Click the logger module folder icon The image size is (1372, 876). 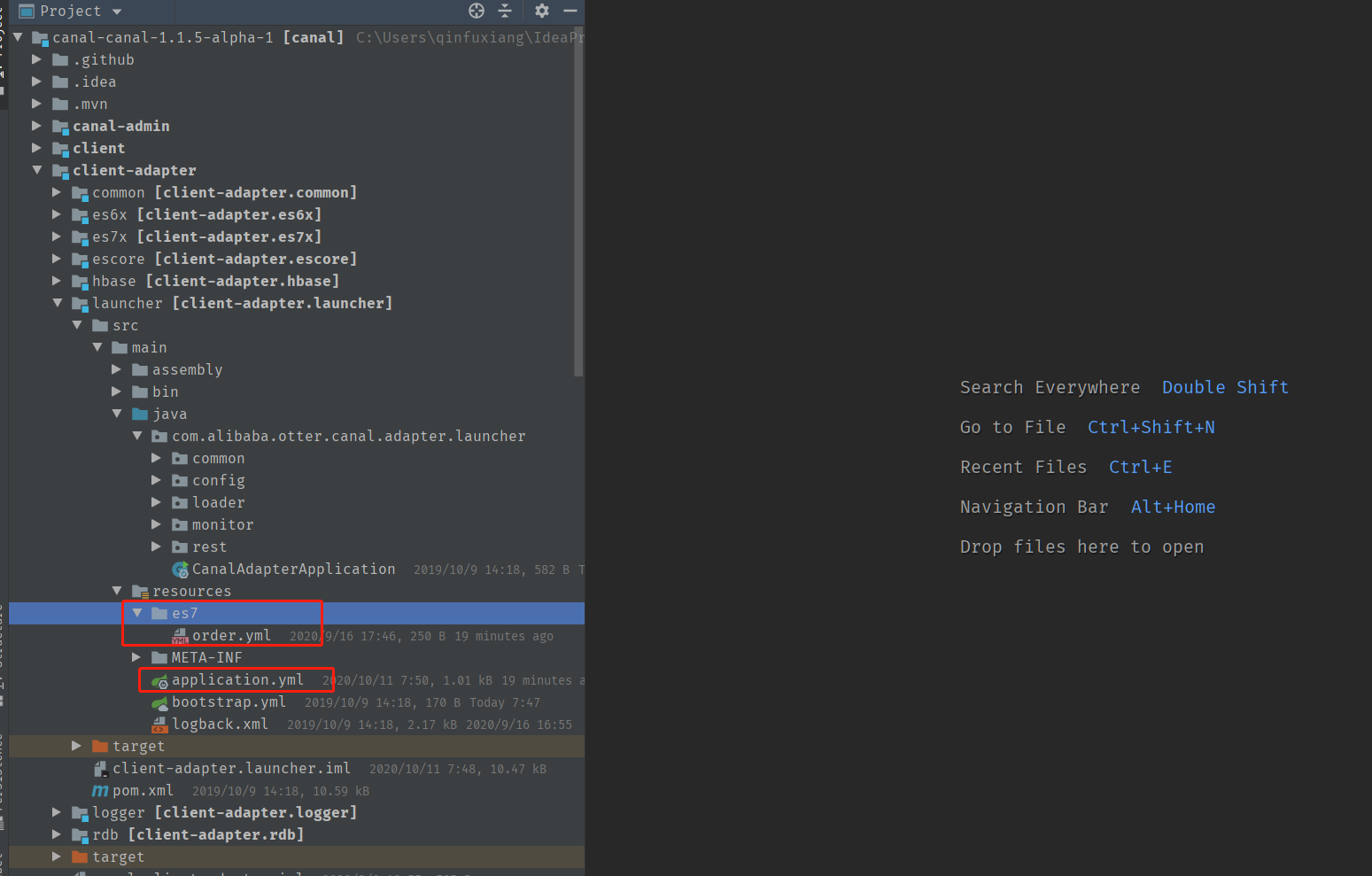tap(80, 813)
